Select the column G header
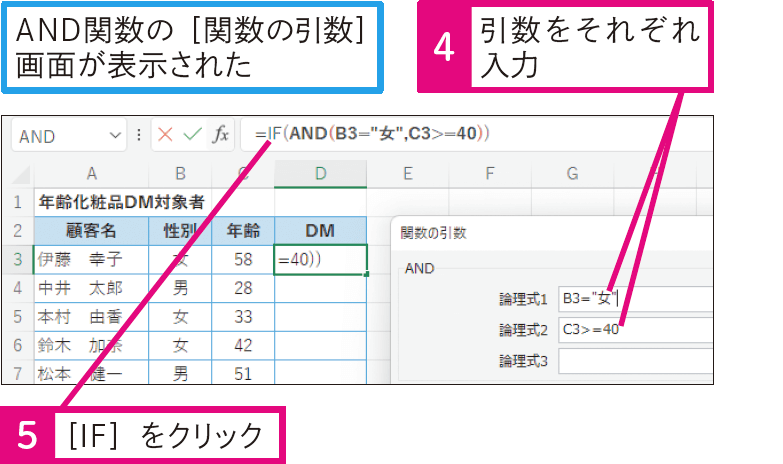This screenshot has height=464, width=783. pyautogui.click(x=572, y=174)
